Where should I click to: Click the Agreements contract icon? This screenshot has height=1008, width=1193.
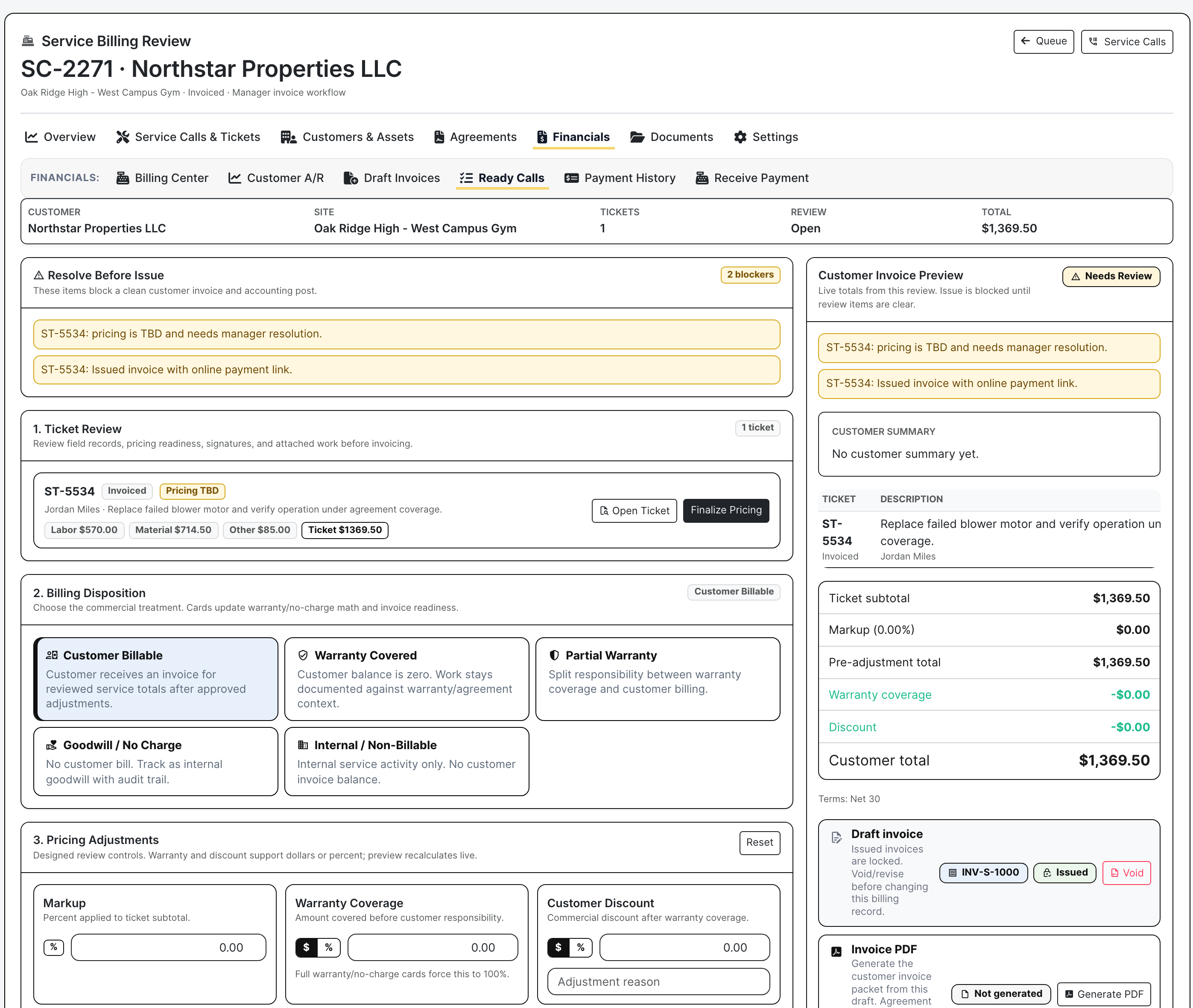(x=439, y=137)
